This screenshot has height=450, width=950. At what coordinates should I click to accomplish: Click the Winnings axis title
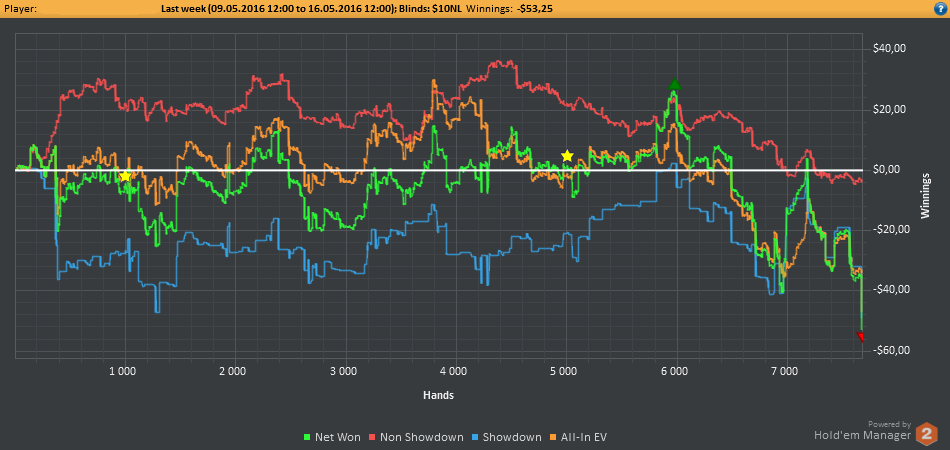(x=926, y=195)
